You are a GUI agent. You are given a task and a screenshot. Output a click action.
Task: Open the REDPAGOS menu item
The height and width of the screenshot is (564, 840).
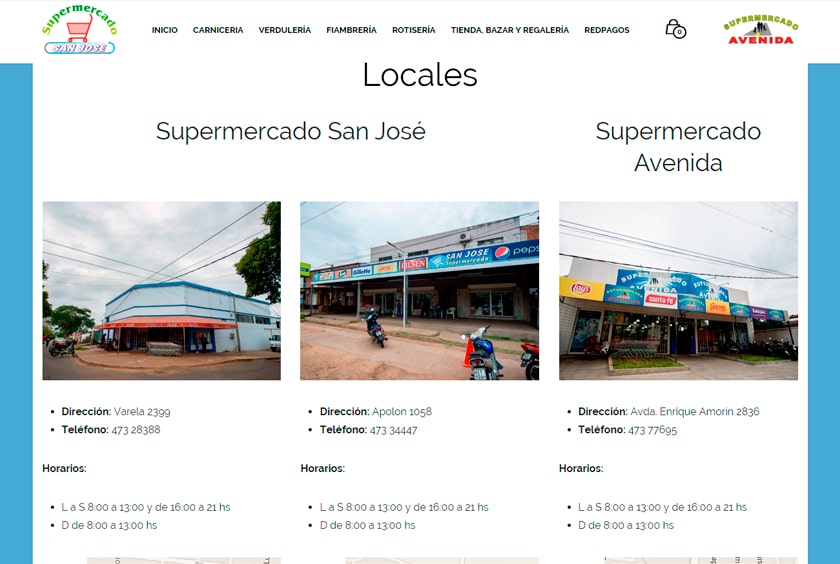click(606, 30)
